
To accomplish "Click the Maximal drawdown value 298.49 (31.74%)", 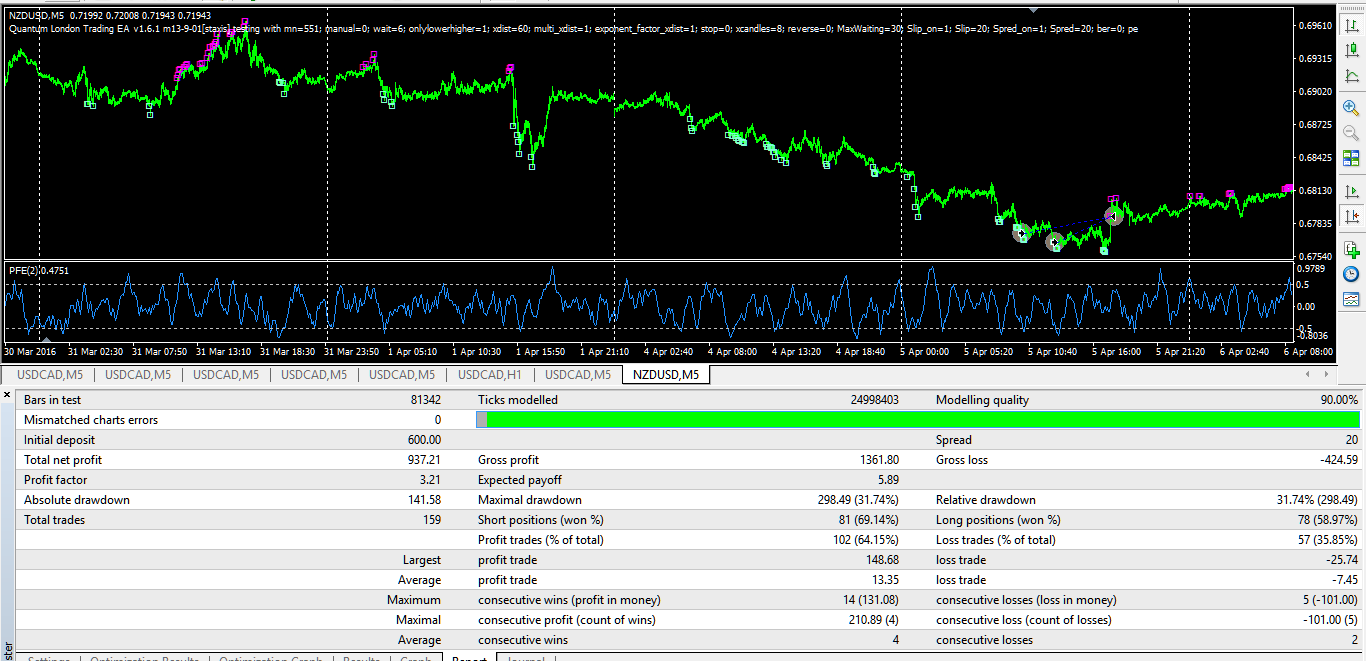I will [x=856, y=500].
